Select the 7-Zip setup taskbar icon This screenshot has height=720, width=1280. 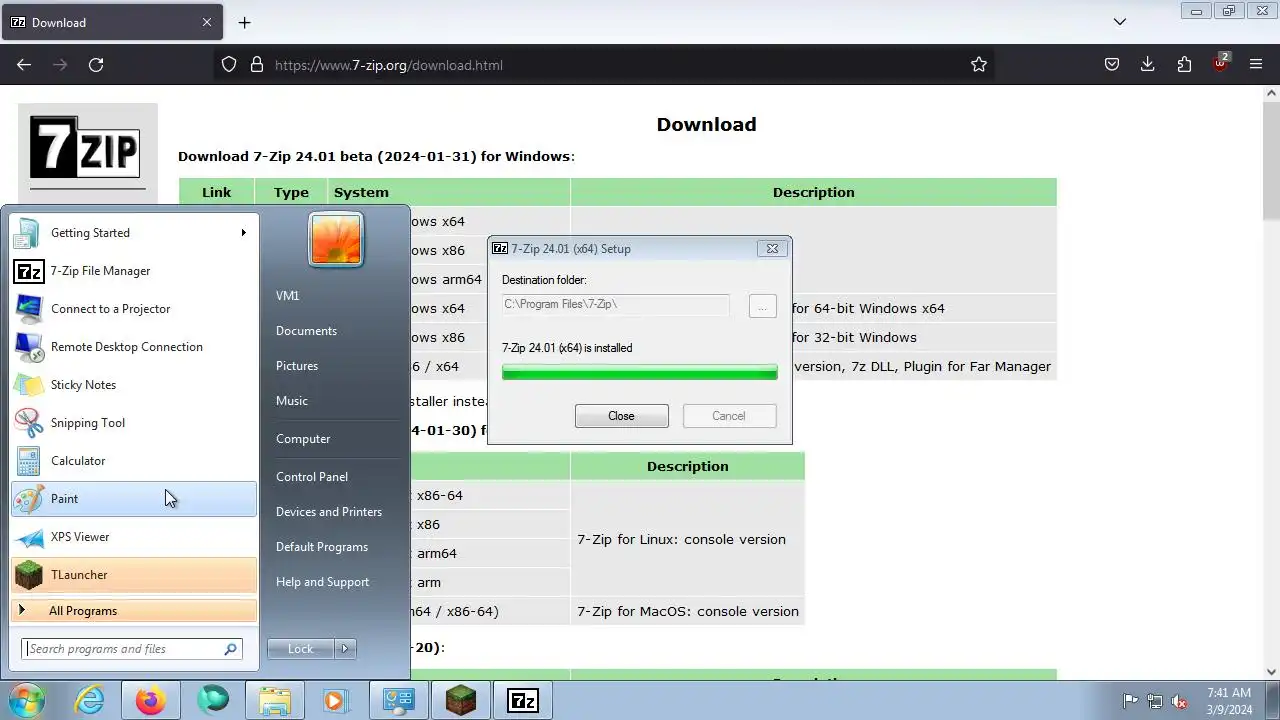523,700
